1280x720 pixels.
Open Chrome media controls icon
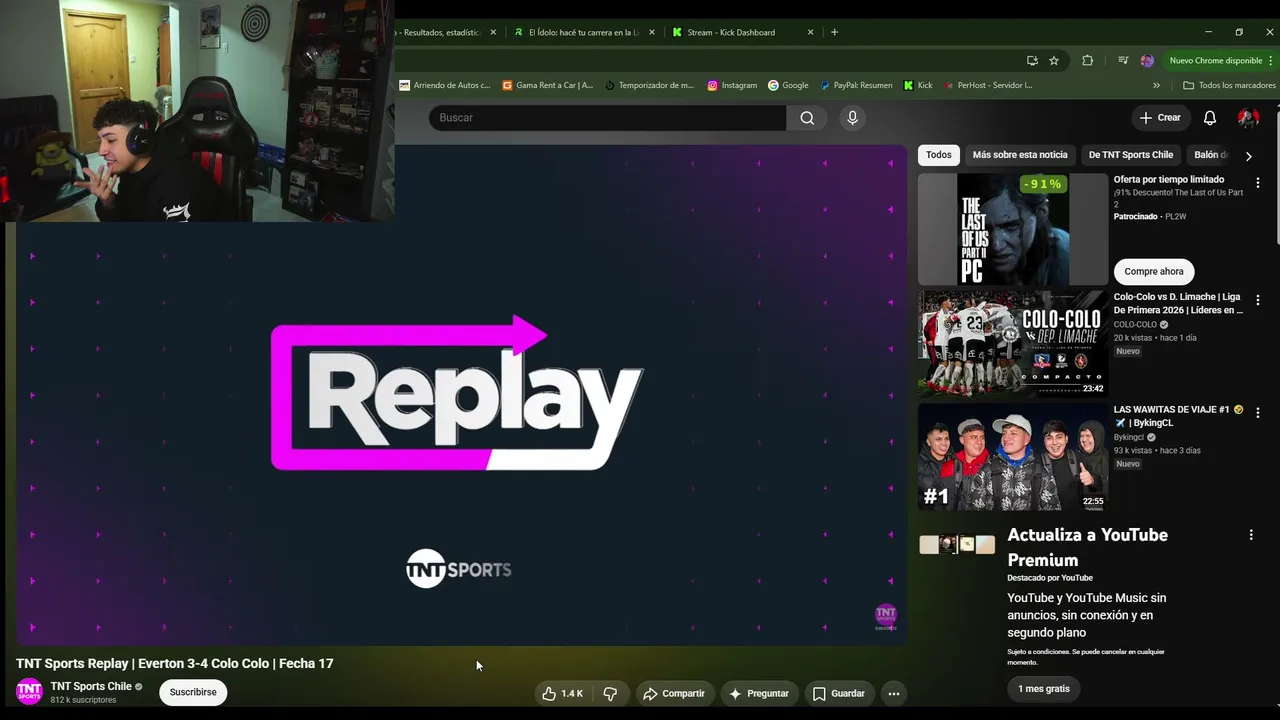[x=1123, y=61]
